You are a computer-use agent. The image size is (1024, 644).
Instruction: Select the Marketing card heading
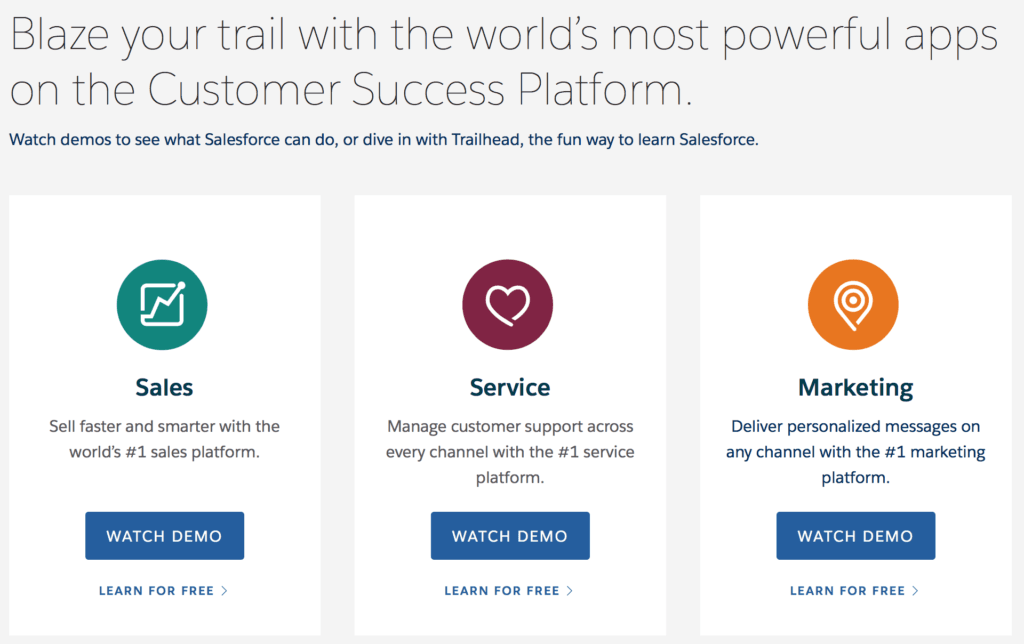point(855,388)
